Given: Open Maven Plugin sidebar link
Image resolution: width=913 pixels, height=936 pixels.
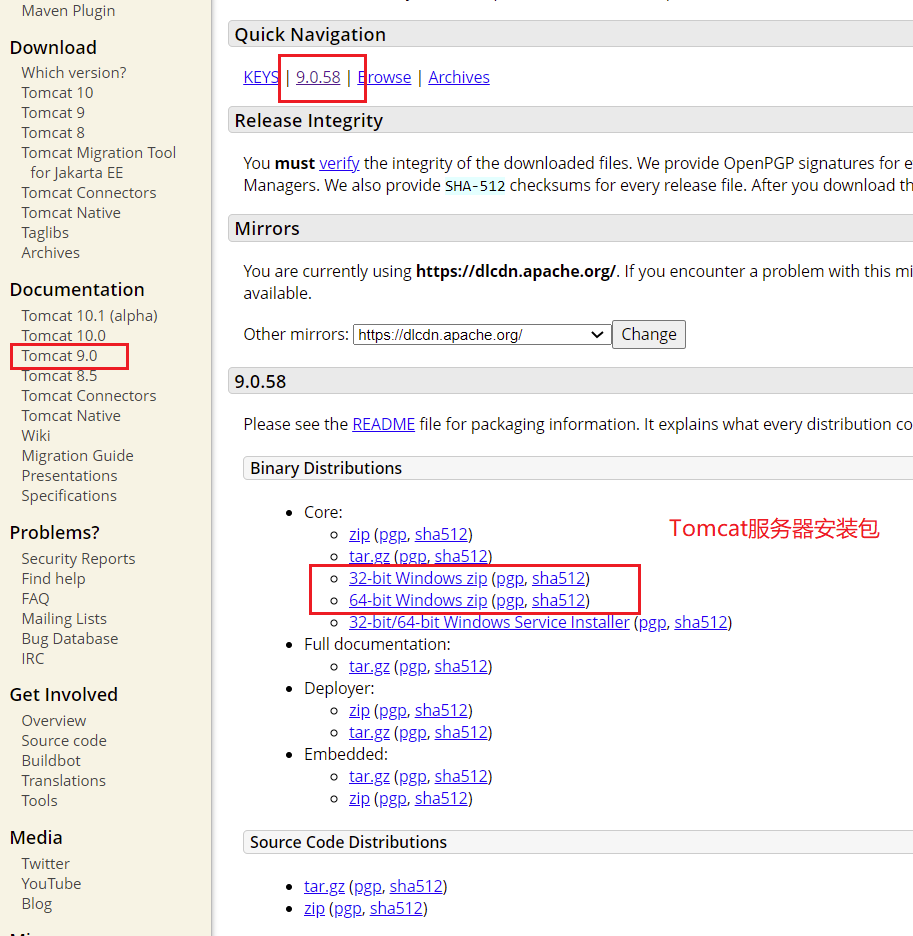Looking at the screenshot, I should (x=68, y=11).
